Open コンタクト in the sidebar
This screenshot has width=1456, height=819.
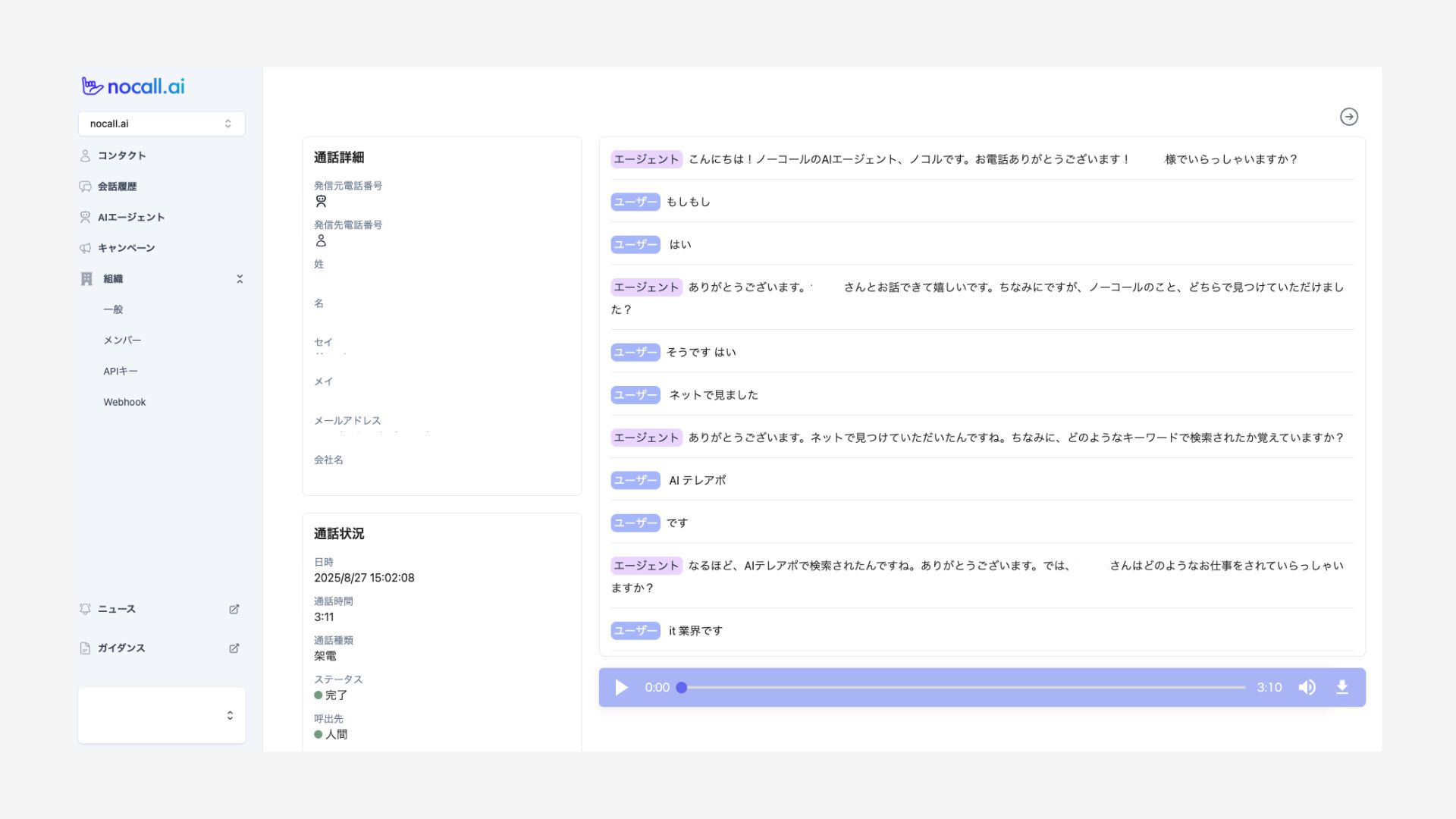coord(121,155)
